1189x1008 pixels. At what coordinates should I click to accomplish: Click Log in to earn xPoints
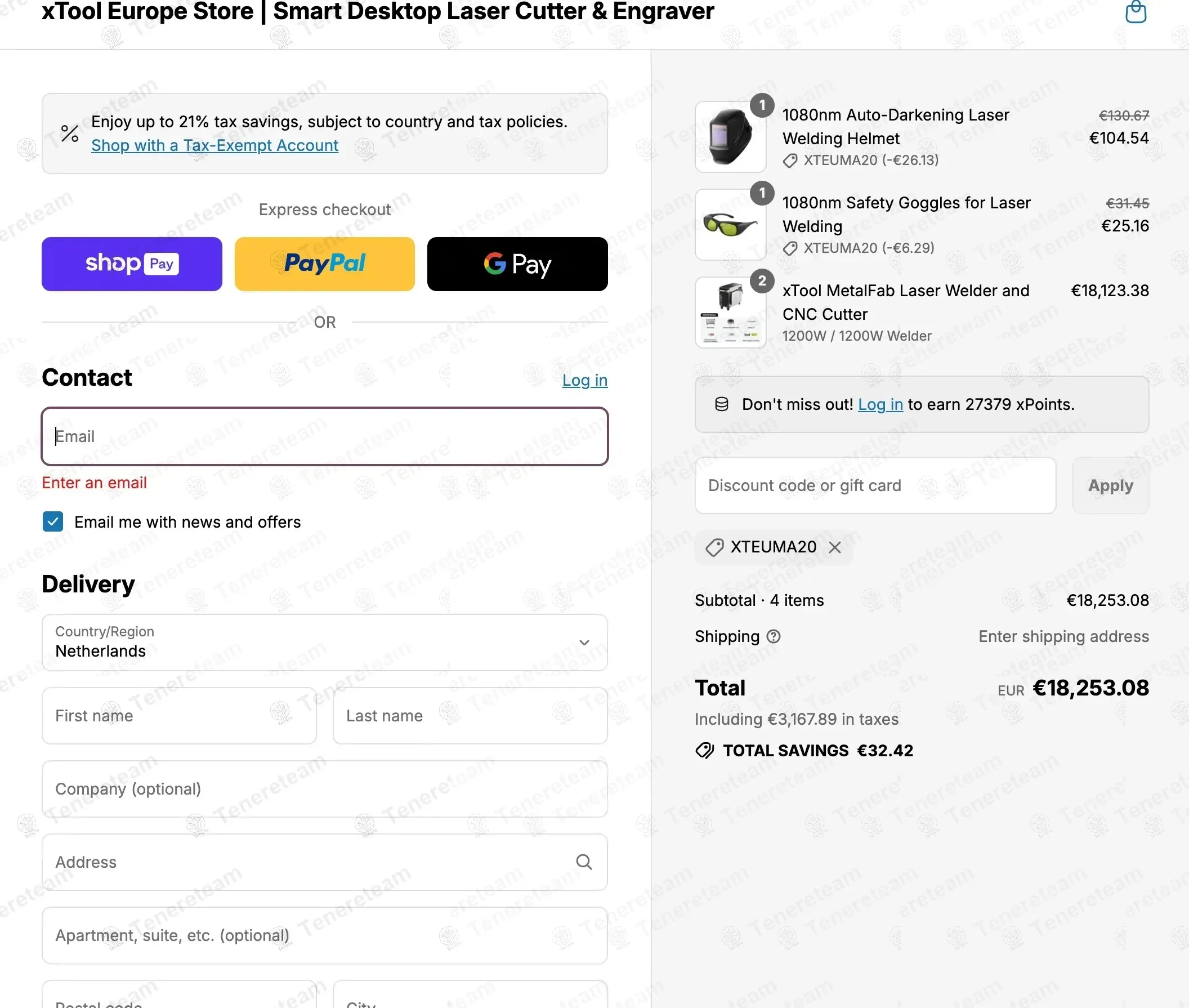[x=880, y=404]
